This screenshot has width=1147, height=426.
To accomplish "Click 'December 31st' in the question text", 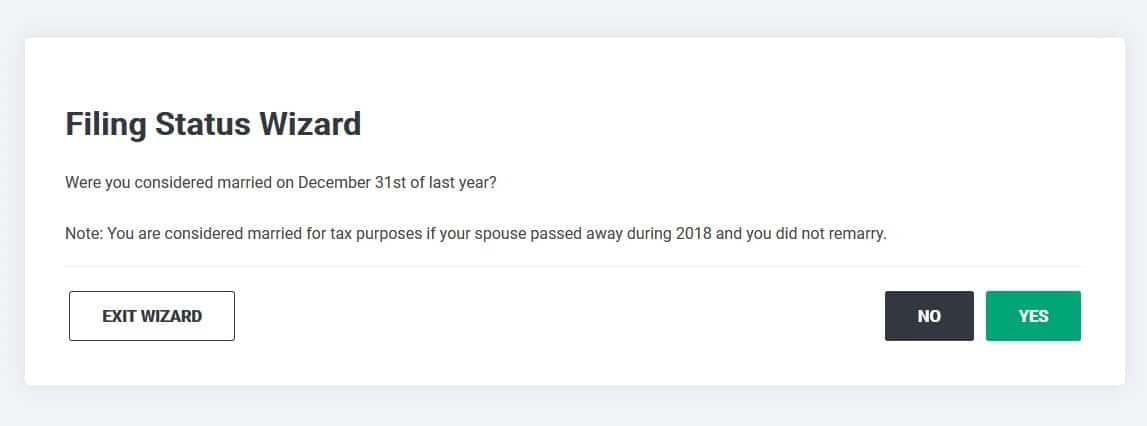I will pyautogui.click(x=345, y=182).
